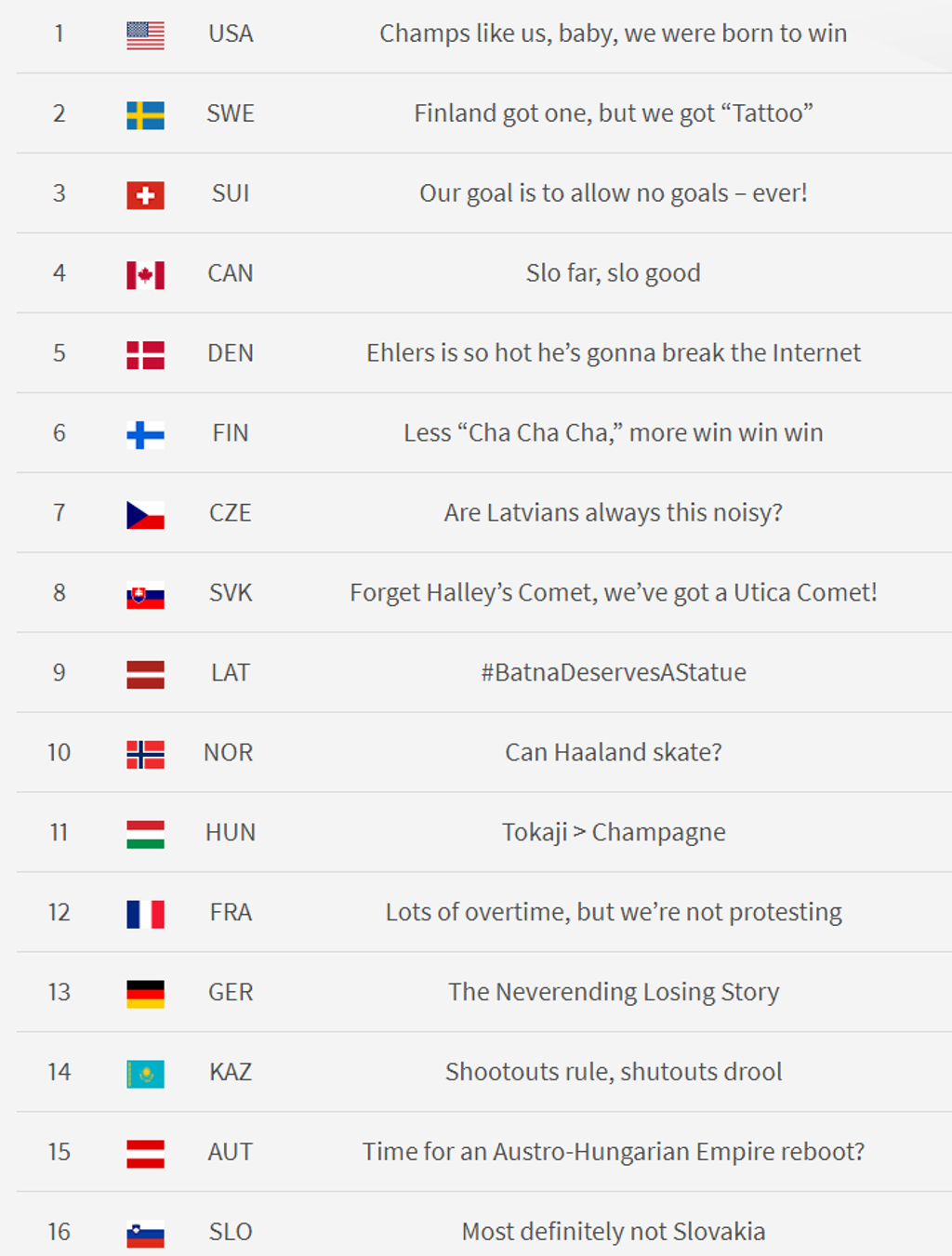The width and height of the screenshot is (952, 1256).
Task: Click the Czech flag icon
Action: (145, 515)
